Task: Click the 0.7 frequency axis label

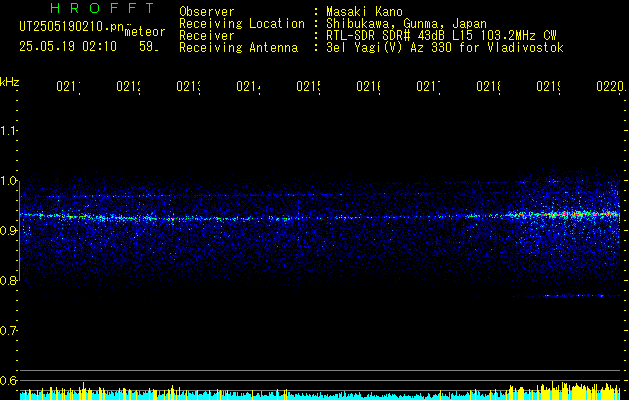Action: point(9,331)
